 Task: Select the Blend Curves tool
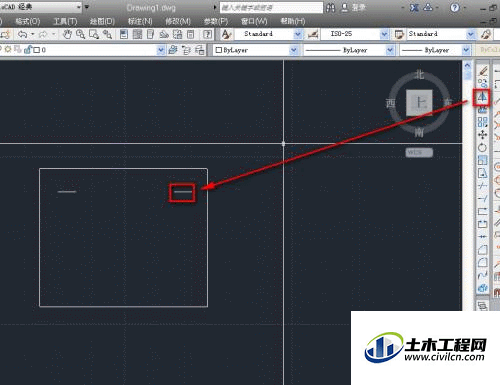pos(482,275)
